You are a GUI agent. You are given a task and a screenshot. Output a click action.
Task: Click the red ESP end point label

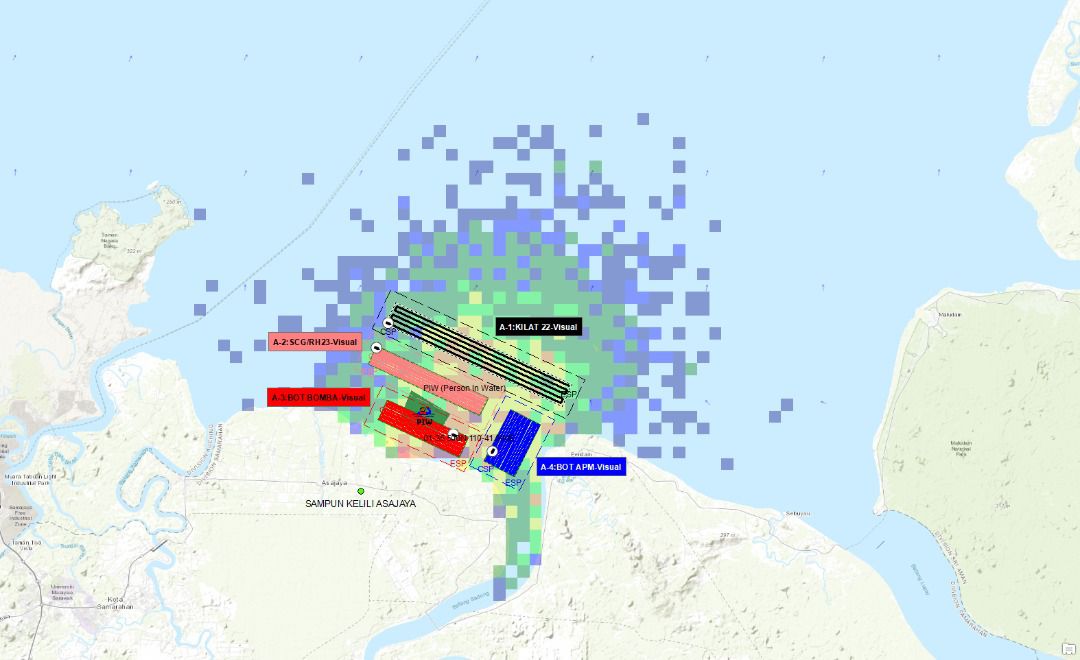click(x=458, y=464)
